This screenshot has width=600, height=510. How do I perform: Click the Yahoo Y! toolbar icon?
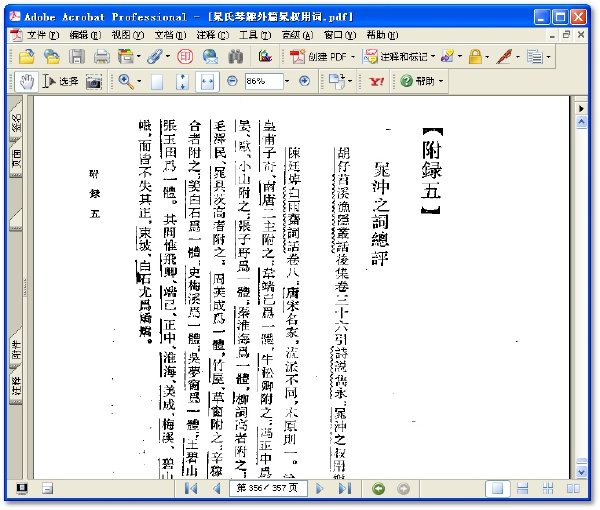point(377,81)
